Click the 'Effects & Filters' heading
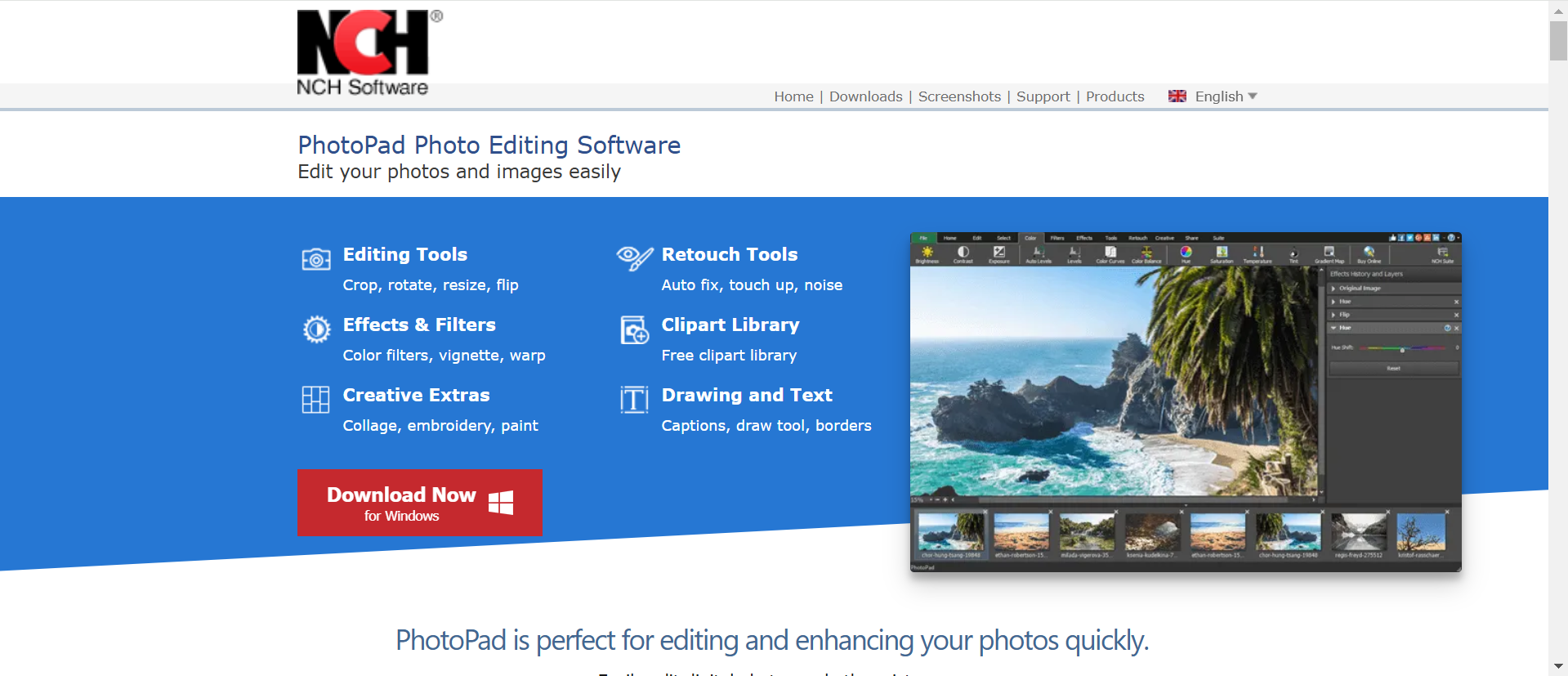The width and height of the screenshot is (1568, 676). click(x=419, y=325)
